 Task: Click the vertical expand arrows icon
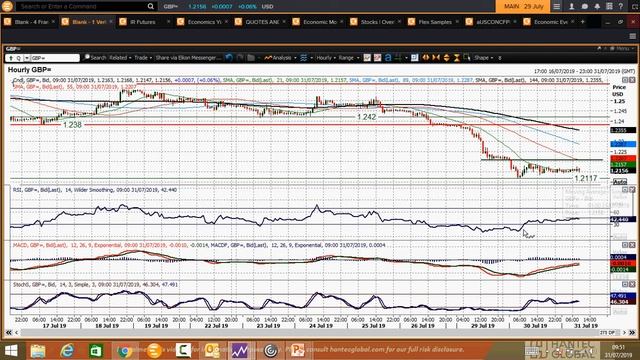(x=447, y=58)
